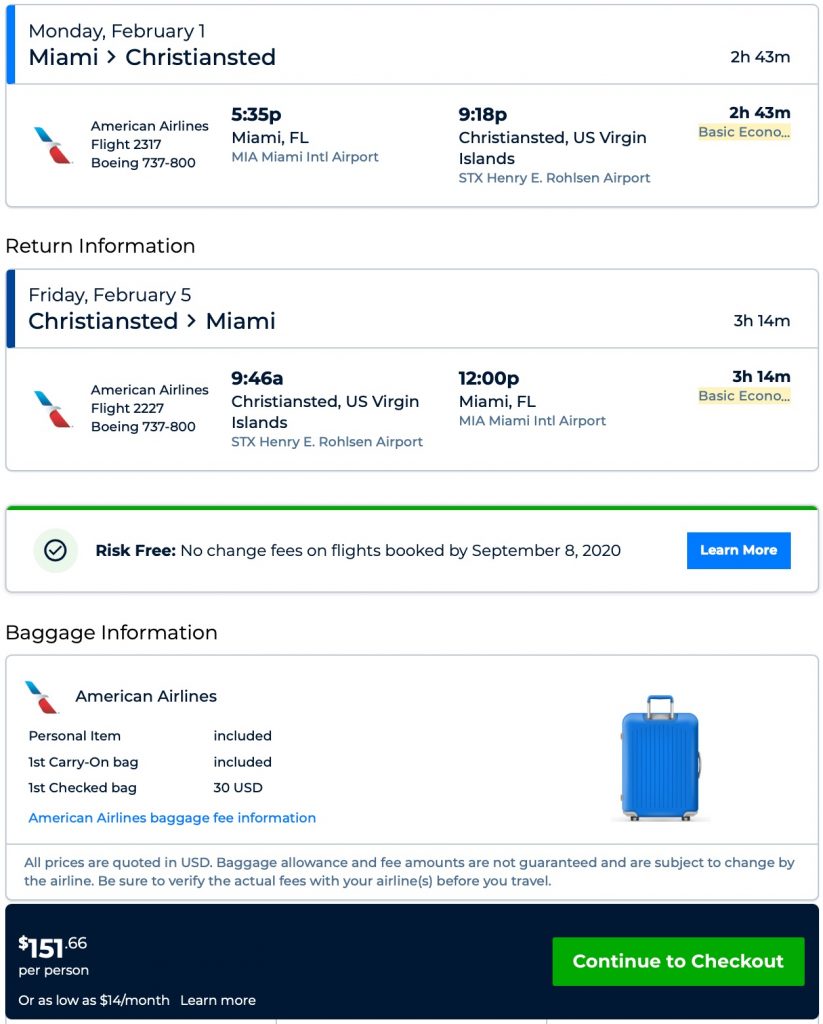Click Basic Economy label on outbound flight
The image size is (823, 1024).
tap(744, 132)
